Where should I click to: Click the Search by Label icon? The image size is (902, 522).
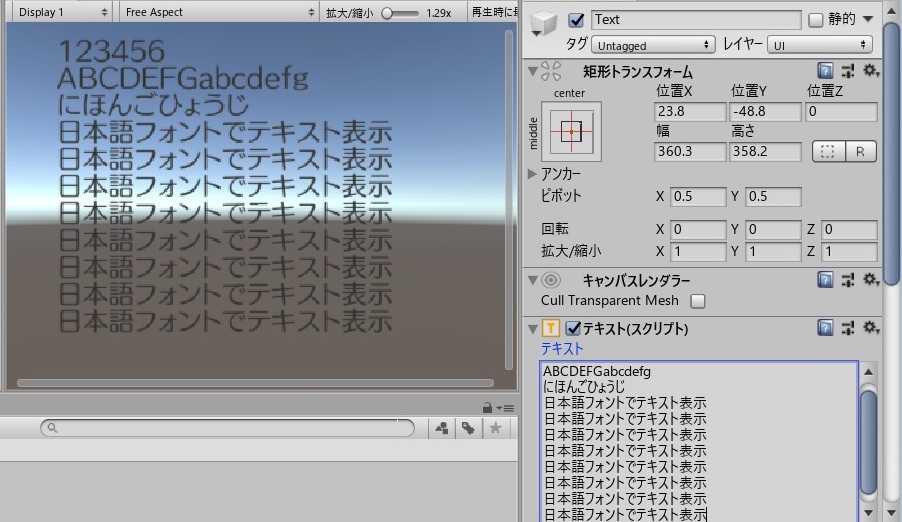tap(467, 428)
